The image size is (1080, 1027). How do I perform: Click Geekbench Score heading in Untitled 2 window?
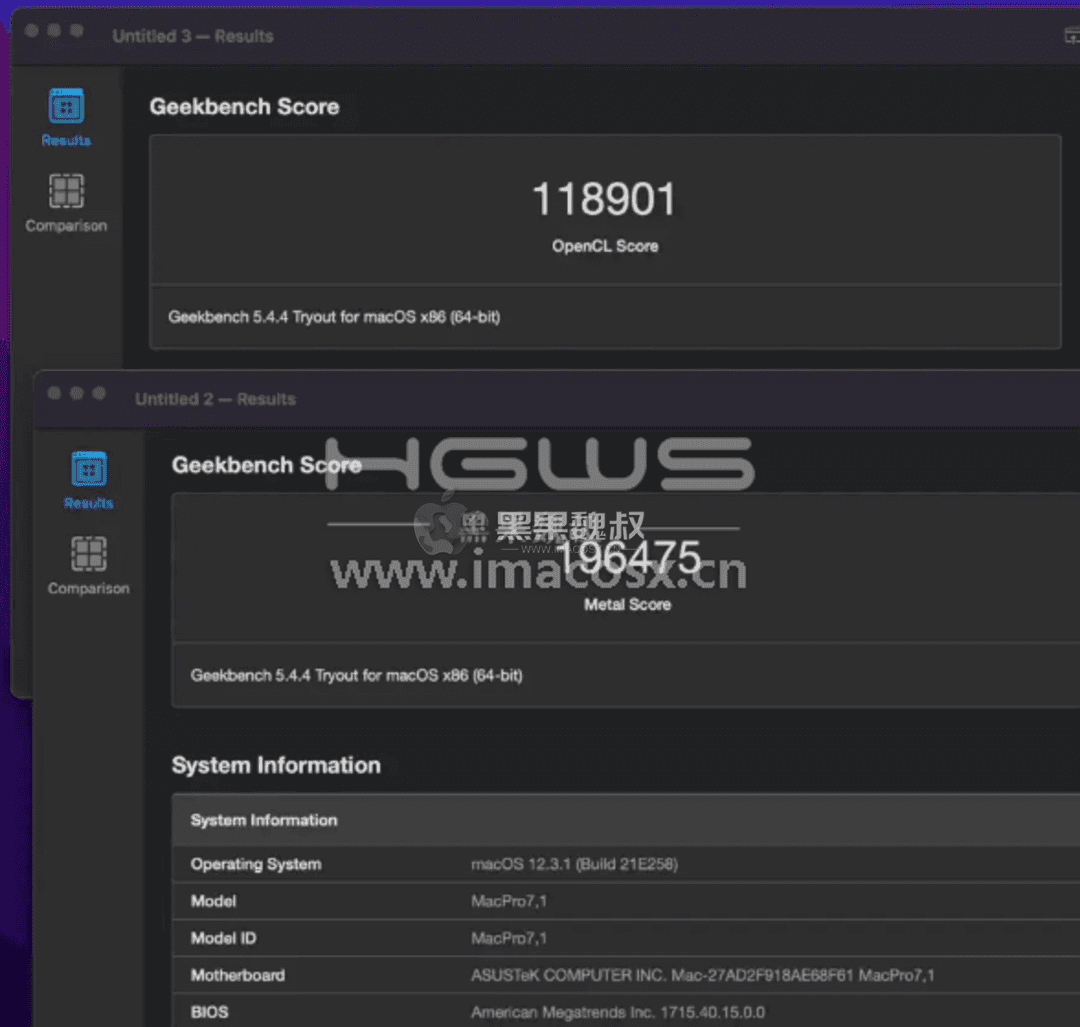[267, 465]
